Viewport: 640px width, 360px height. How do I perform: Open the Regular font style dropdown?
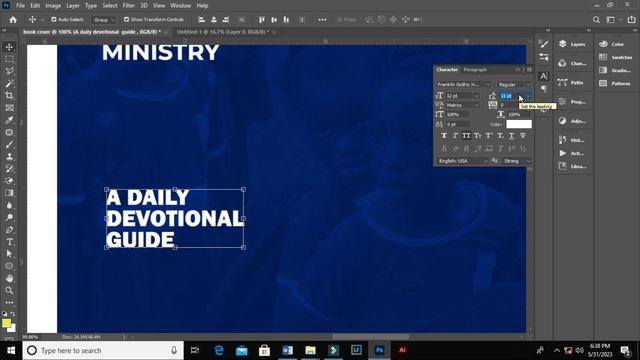click(514, 84)
